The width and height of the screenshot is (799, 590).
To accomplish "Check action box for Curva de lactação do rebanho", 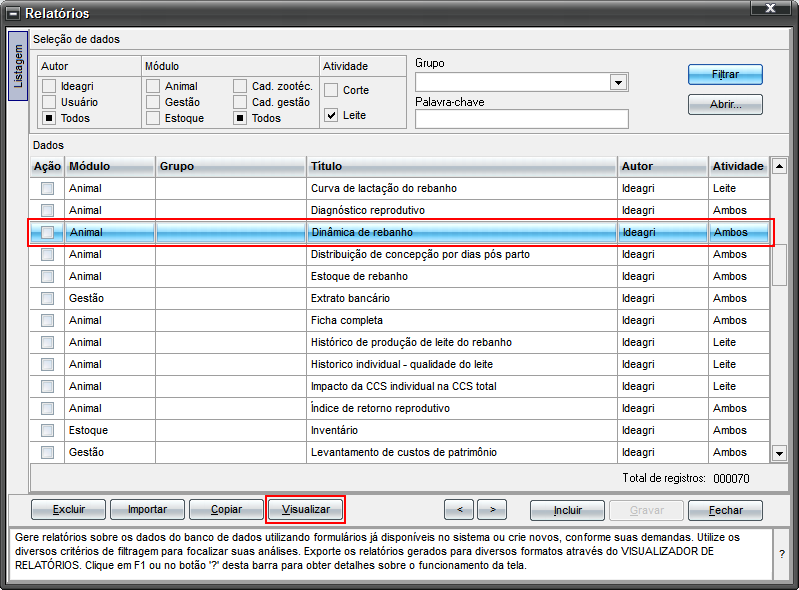I will coord(47,189).
